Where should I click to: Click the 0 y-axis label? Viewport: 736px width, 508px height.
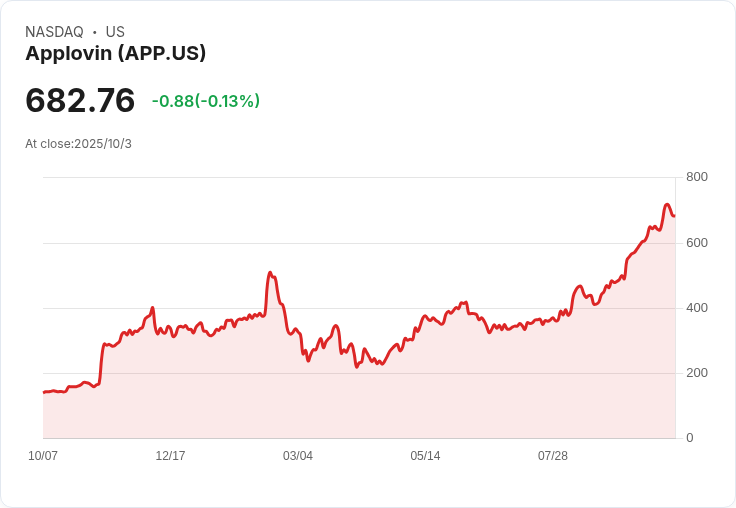689,438
